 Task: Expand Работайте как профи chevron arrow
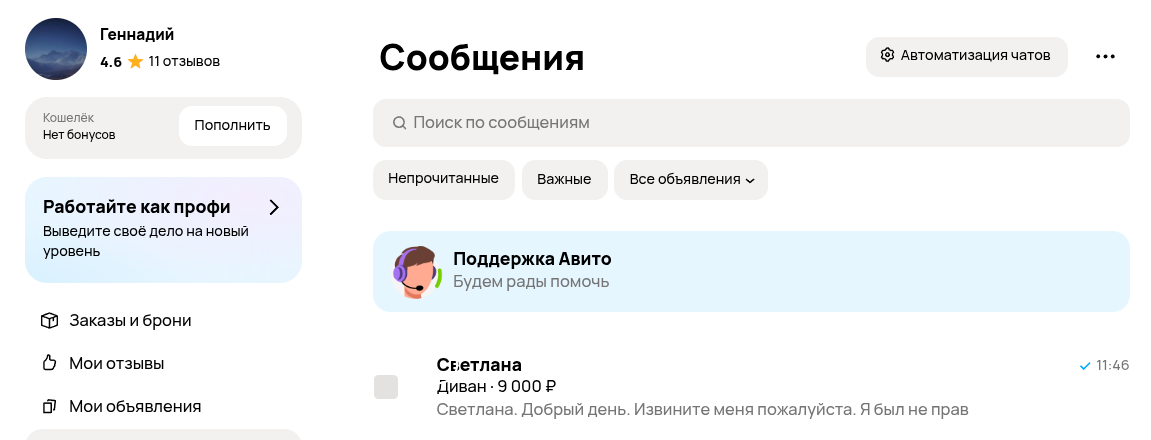275,207
